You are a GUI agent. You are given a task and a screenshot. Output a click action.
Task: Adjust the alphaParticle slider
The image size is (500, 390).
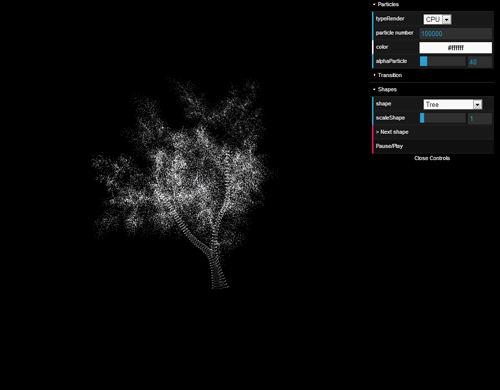(x=443, y=61)
